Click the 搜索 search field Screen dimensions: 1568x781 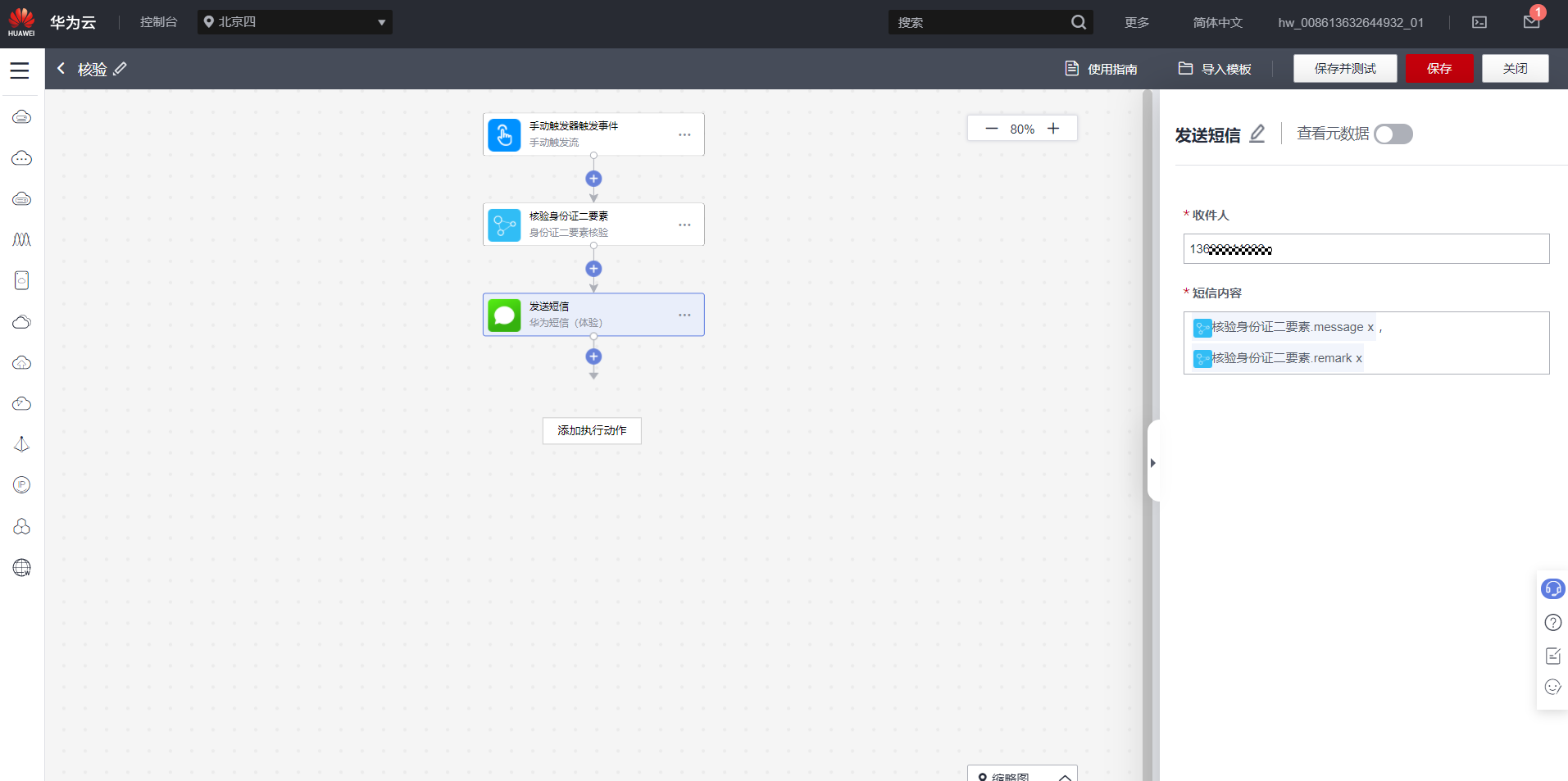pos(979,22)
